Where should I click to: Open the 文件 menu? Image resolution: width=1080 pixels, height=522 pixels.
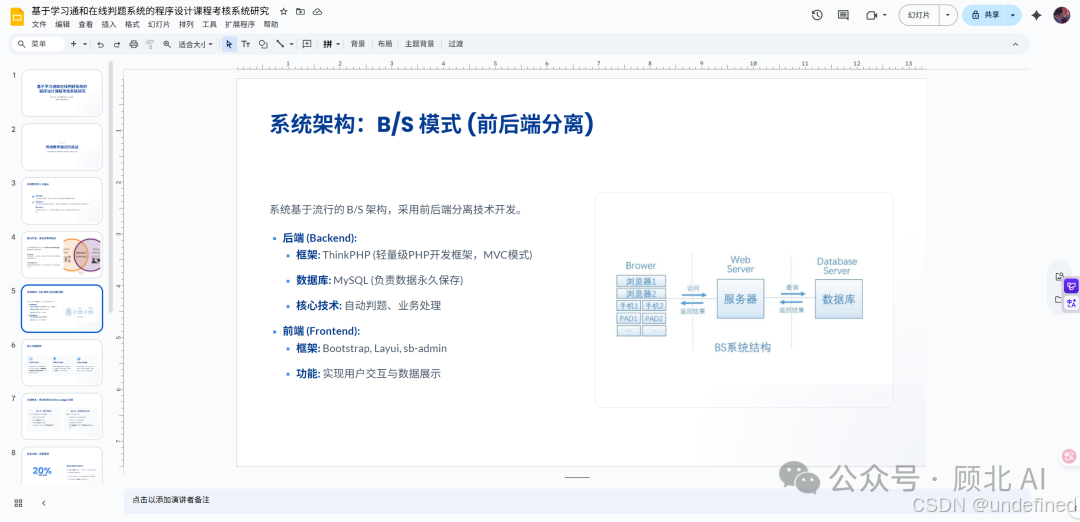click(x=39, y=25)
